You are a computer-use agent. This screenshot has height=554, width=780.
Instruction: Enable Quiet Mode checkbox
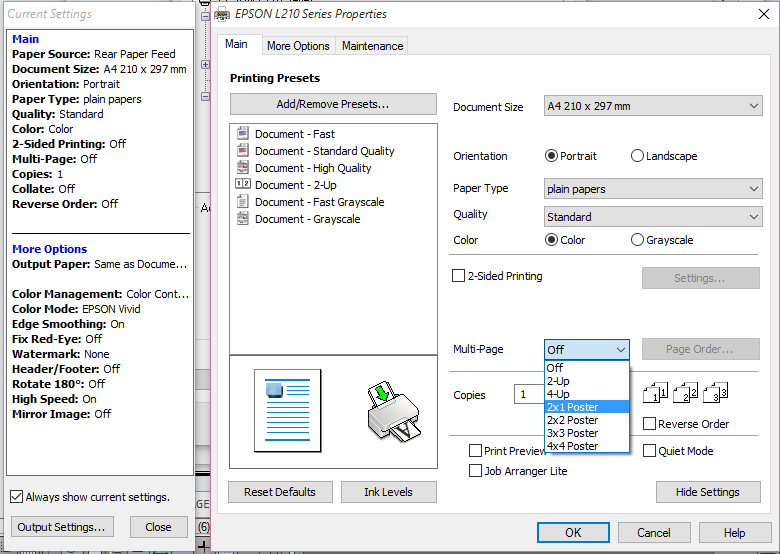[649, 451]
